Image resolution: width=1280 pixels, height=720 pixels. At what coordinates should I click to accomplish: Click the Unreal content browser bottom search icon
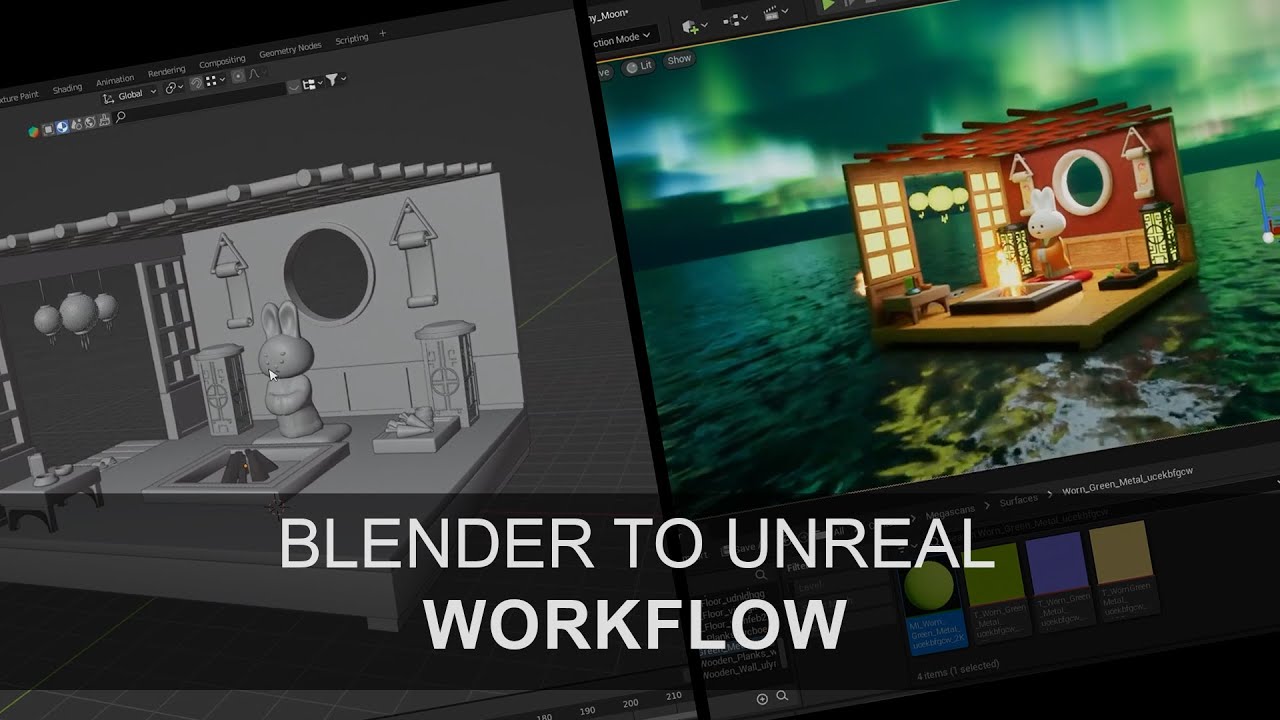782,697
